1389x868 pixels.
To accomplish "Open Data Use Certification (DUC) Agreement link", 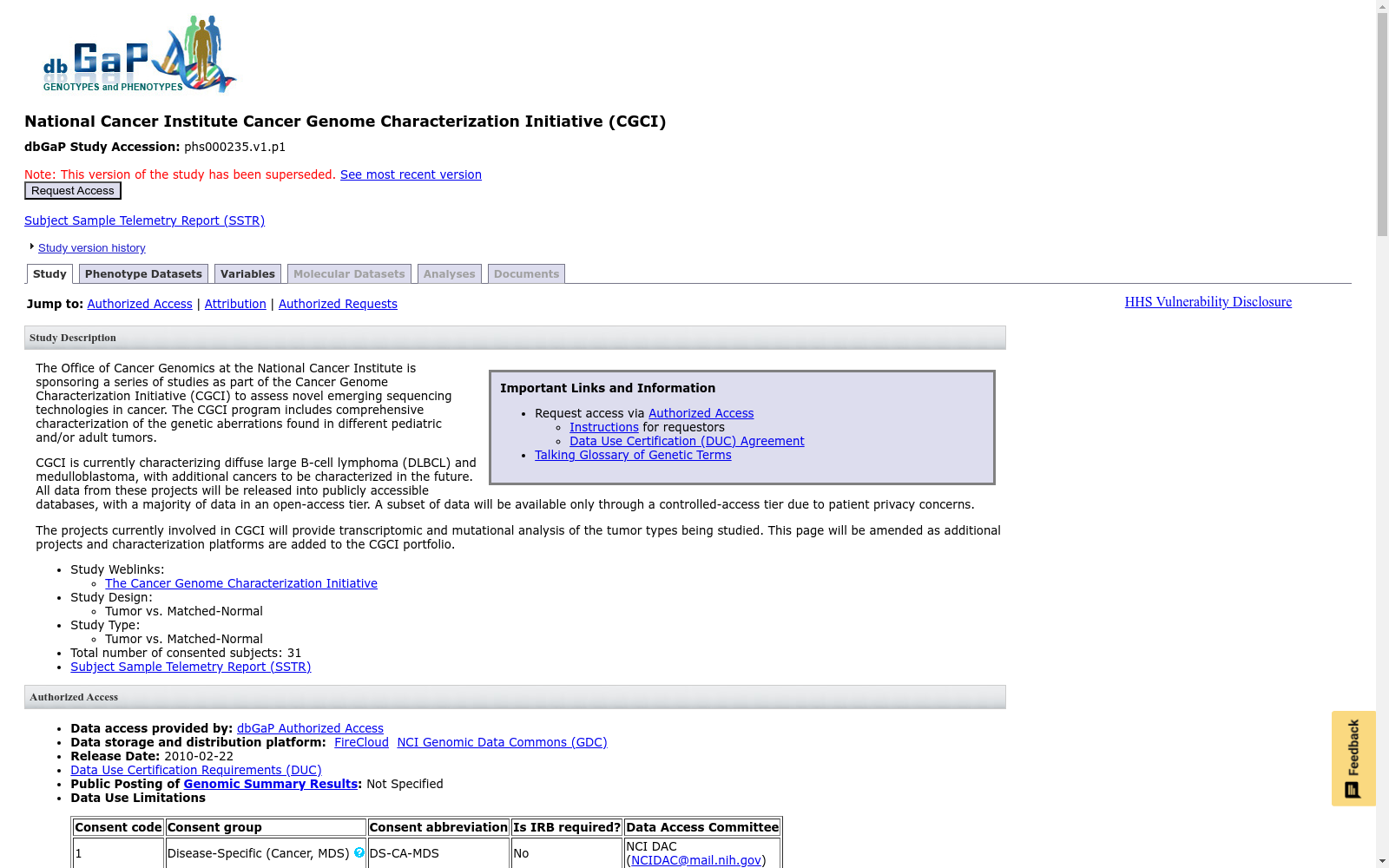I will click(687, 441).
